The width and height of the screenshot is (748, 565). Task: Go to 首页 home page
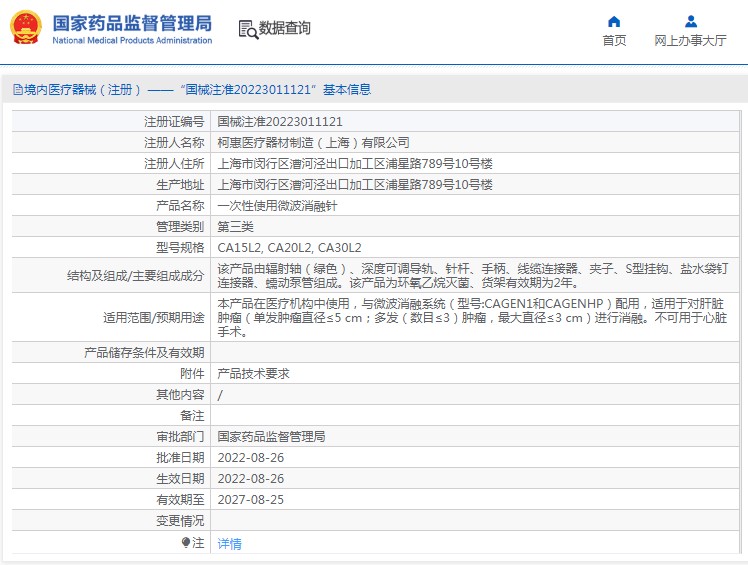[x=614, y=41]
